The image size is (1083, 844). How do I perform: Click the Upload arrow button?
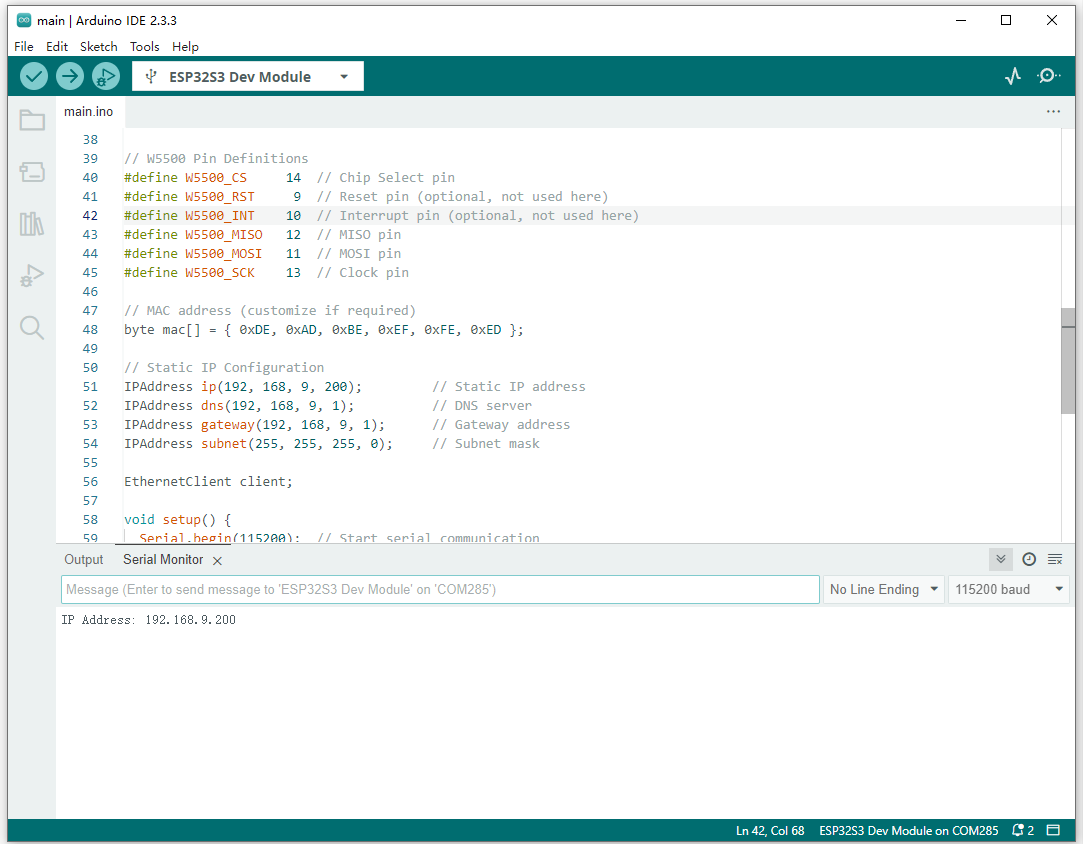tap(70, 76)
